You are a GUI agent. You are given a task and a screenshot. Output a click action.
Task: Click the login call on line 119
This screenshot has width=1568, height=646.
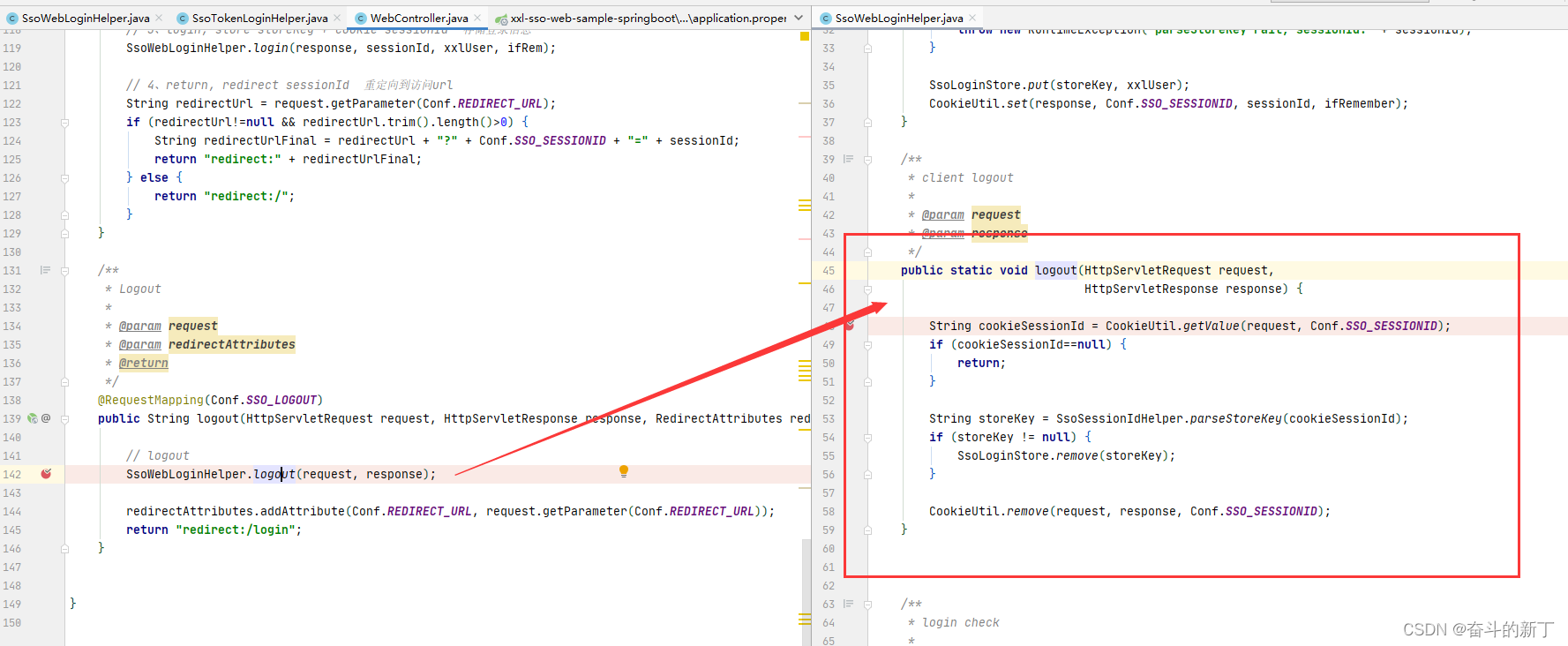point(271,48)
